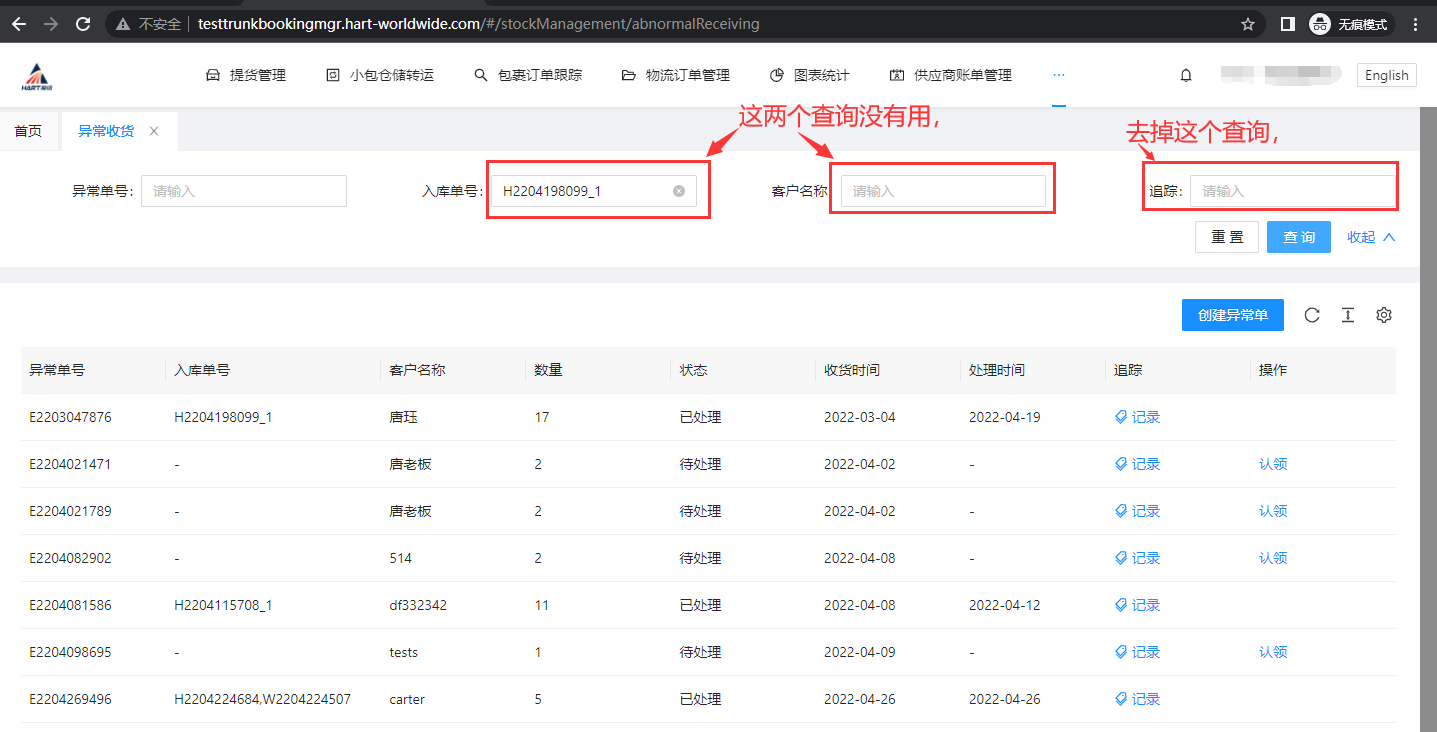Click the 异常单号 input field
The image size is (1437, 732).
[244, 191]
